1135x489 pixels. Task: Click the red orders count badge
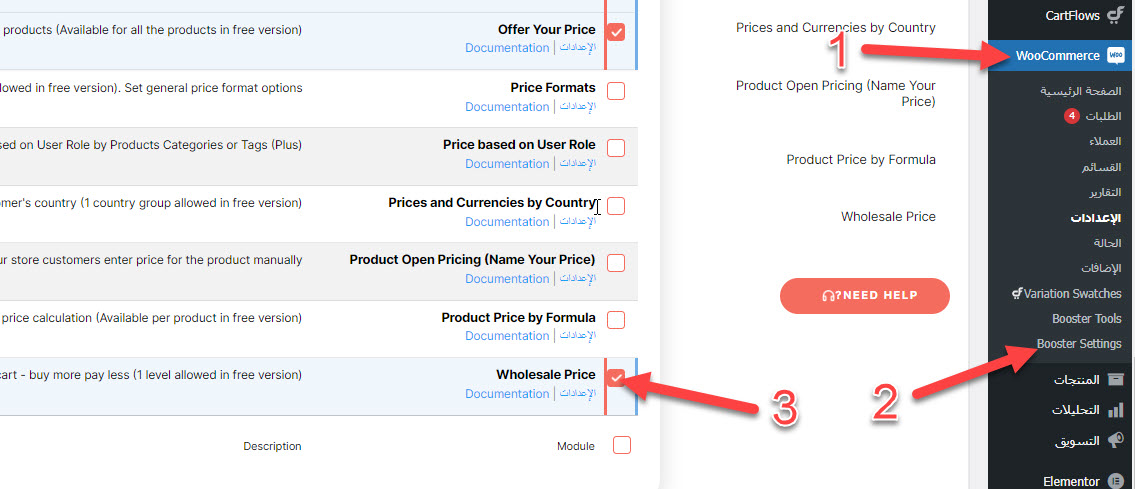tap(1072, 116)
